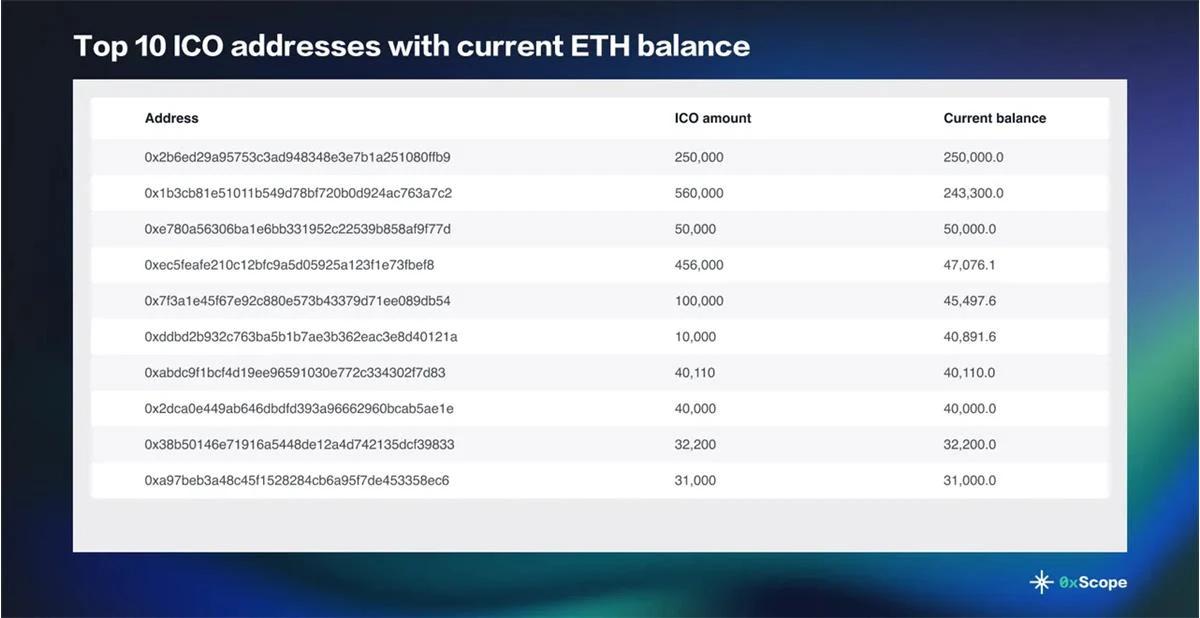Click the 560,000 ICO amount cell
Viewport: 1200px width, 618px height.
coord(699,193)
